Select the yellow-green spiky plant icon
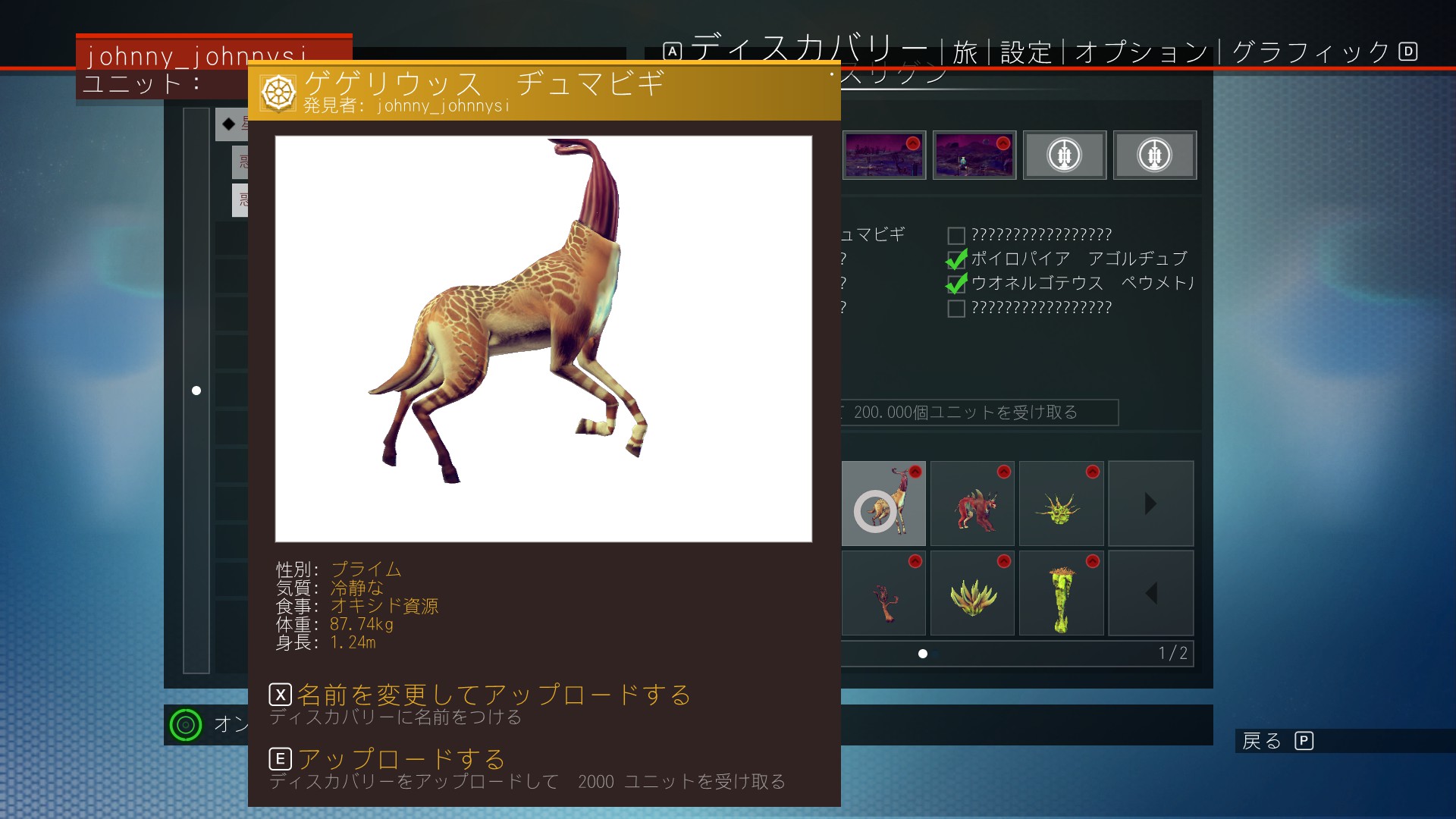Viewport: 1456px width, 819px height. (1061, 504)
